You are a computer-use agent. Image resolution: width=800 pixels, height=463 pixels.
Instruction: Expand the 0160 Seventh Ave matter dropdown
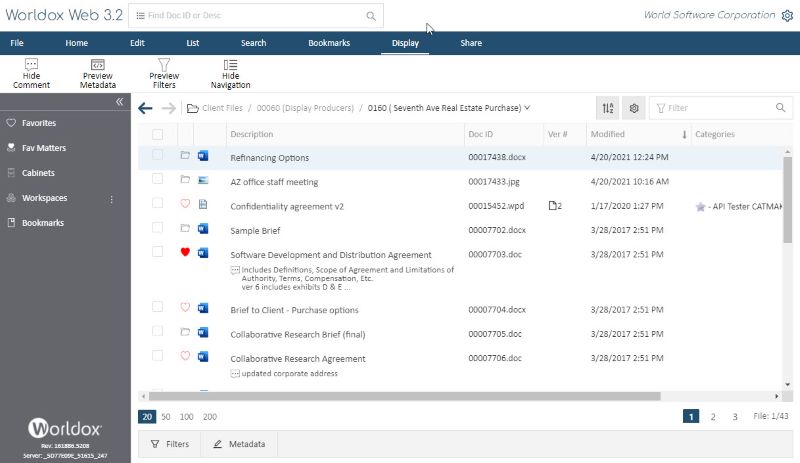click(528, 108)
